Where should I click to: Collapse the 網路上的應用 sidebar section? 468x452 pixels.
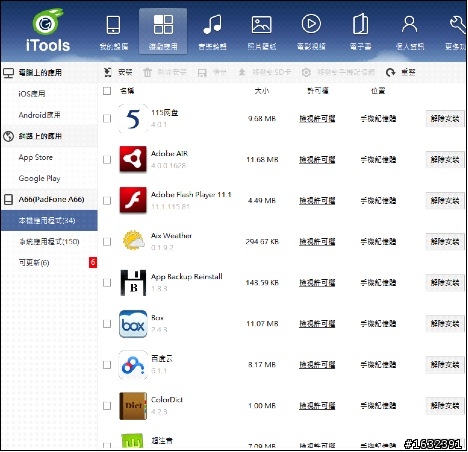(x=49, y=136)
